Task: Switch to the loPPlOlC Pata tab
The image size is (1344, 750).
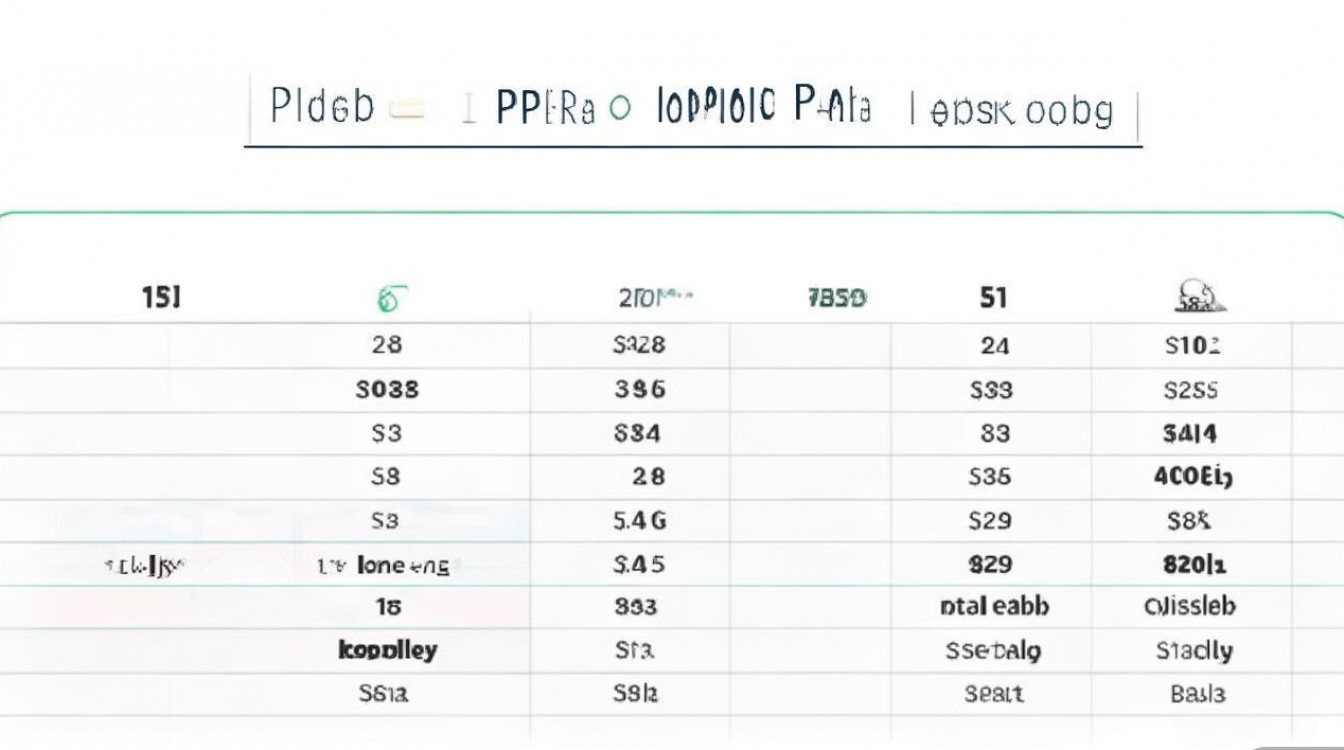Action: point(764,106)
